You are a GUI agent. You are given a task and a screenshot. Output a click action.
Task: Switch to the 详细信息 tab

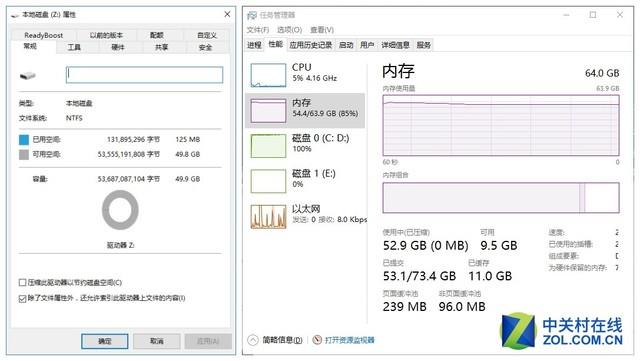click(395, 45)
